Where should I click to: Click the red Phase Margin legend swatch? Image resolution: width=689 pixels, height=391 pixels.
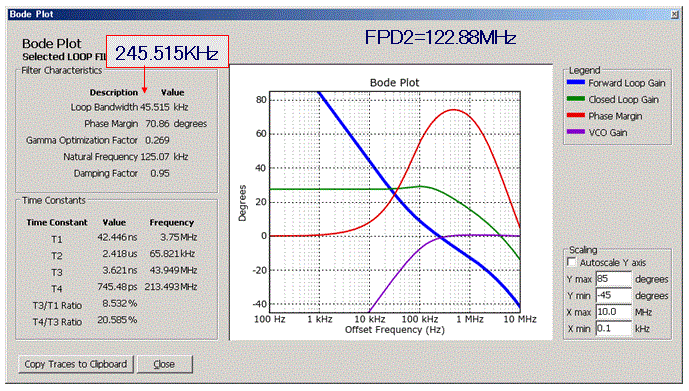point(576,115)
